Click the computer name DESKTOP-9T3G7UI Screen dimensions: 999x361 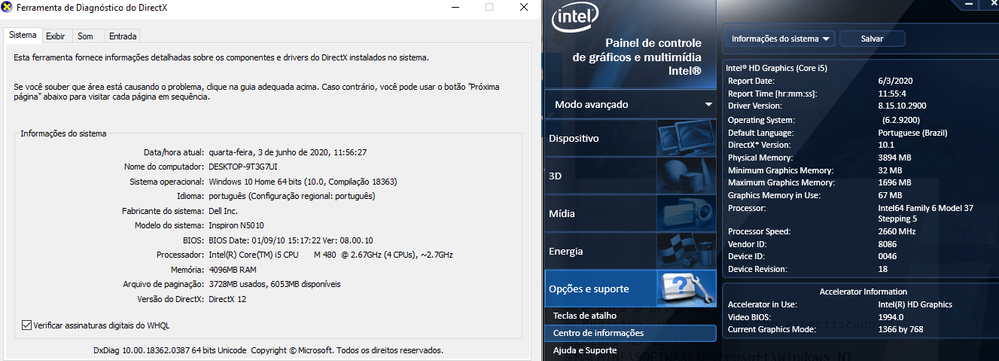click(243, 167)
